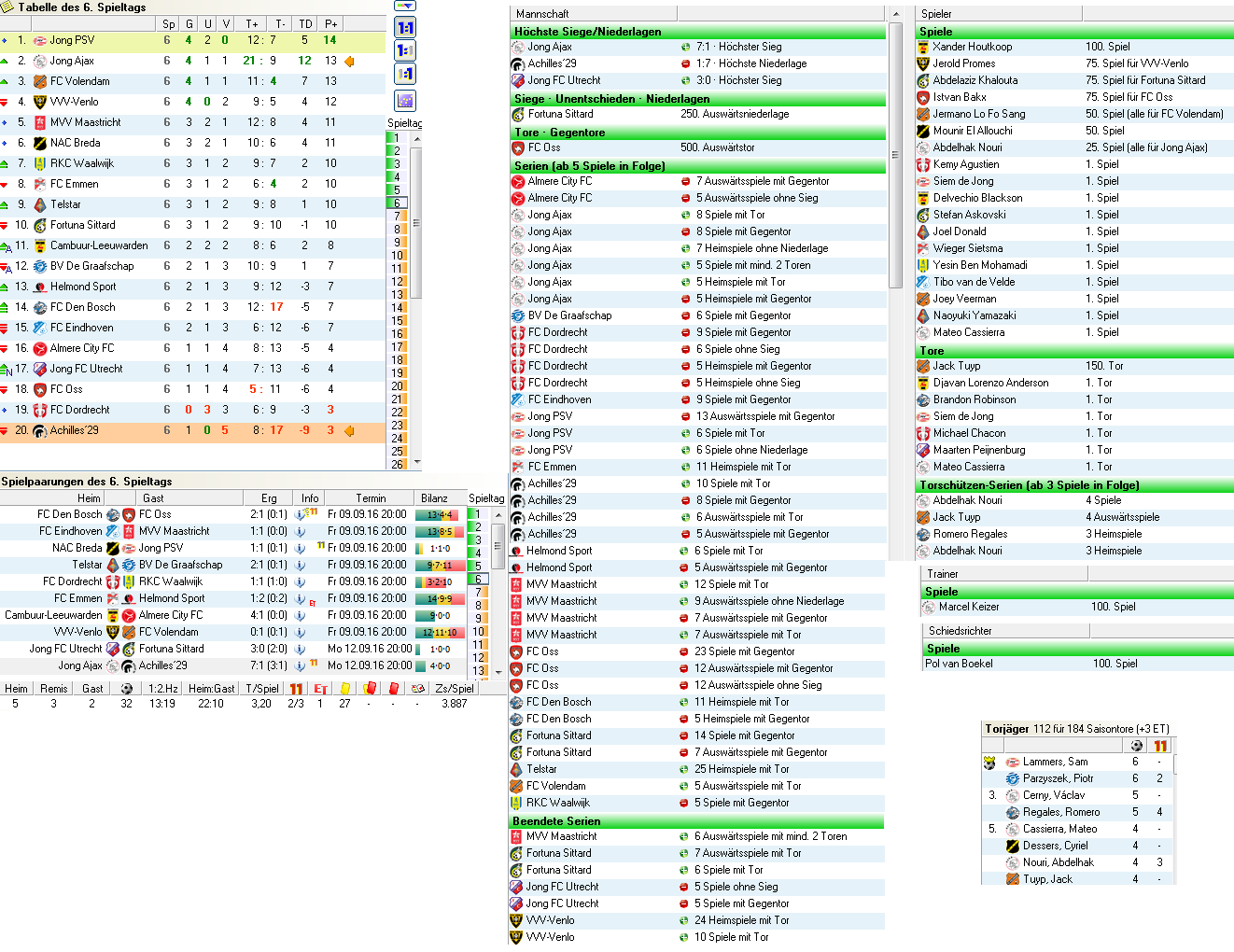The height and width of the screenshot is (952, 1234).
Task: Click the Pol van Boekel referee entry
Action: click(x=1078, y=664)
